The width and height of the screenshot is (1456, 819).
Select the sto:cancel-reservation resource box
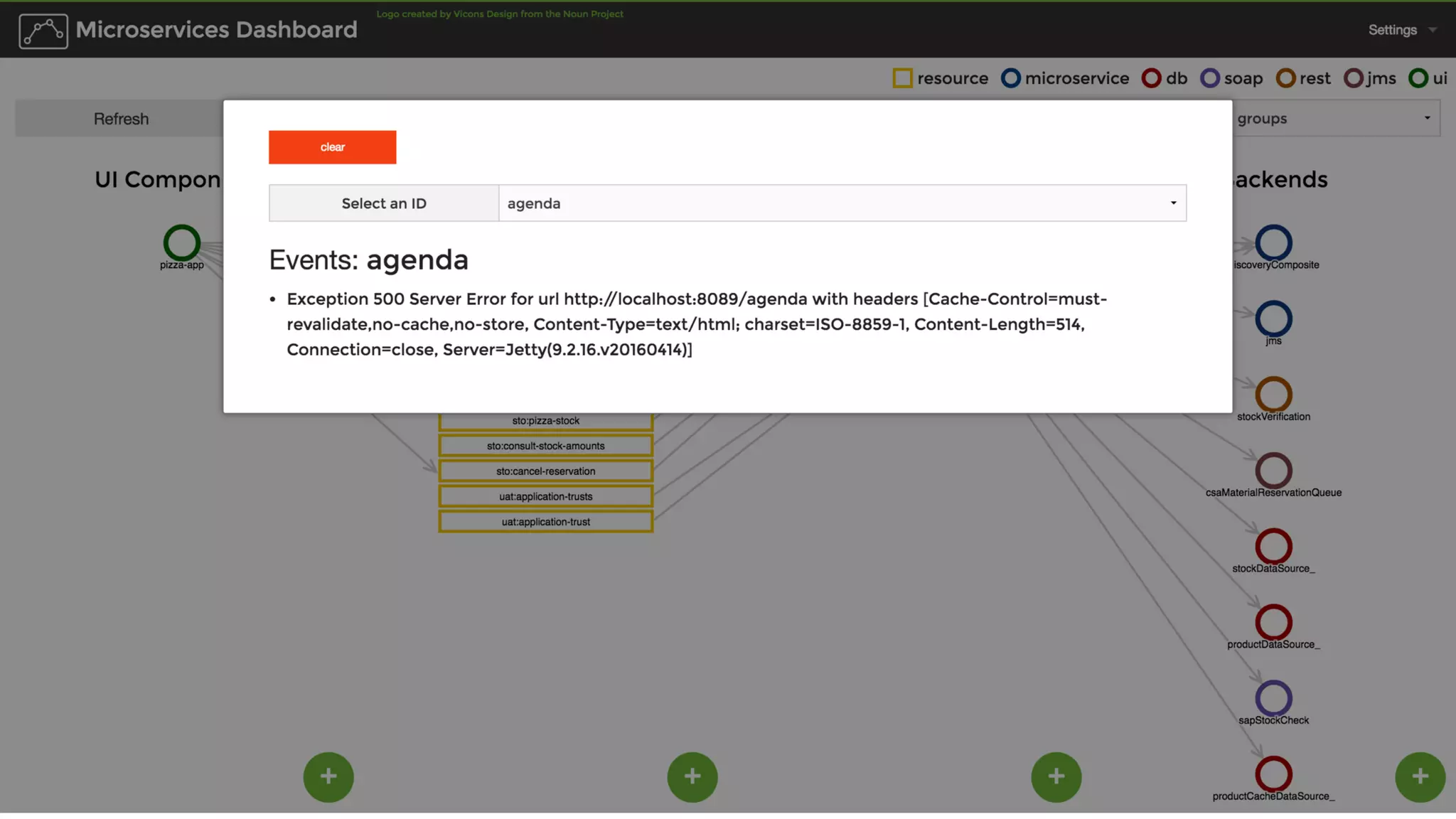point(545,471)
